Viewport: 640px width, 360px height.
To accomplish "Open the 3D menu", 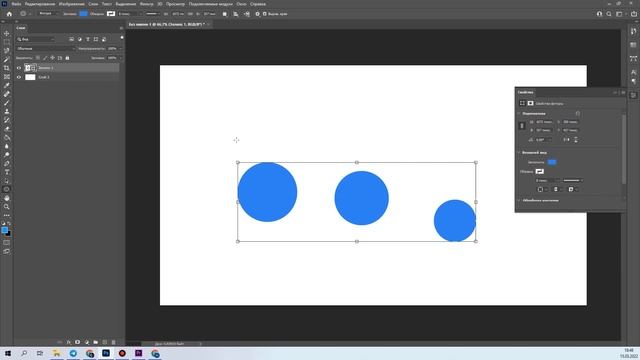I will tap(160, 4).
